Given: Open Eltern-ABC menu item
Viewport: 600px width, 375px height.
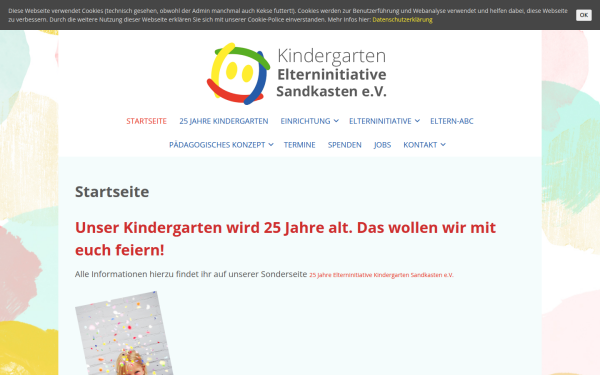Looking at the screenshot, I should click(452, 121).
